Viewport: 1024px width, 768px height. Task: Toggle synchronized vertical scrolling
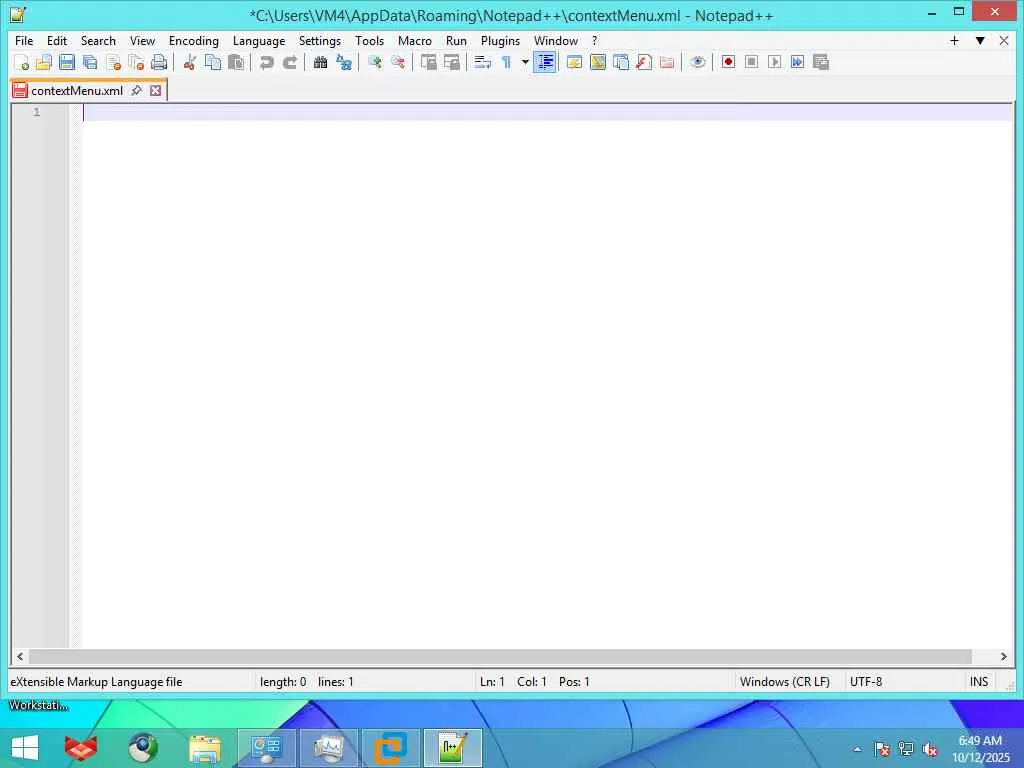pyautogui.click(x=428, y=62)
